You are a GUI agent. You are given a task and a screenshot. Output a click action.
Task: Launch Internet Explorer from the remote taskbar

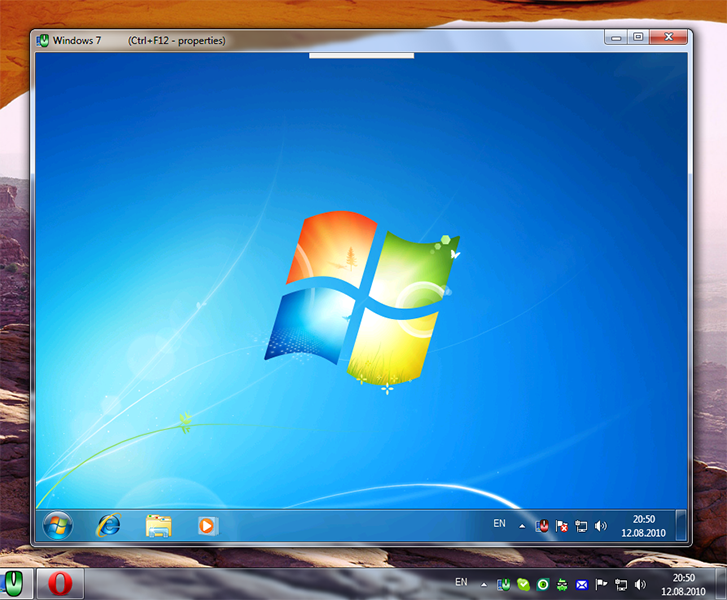coord(108,524)
